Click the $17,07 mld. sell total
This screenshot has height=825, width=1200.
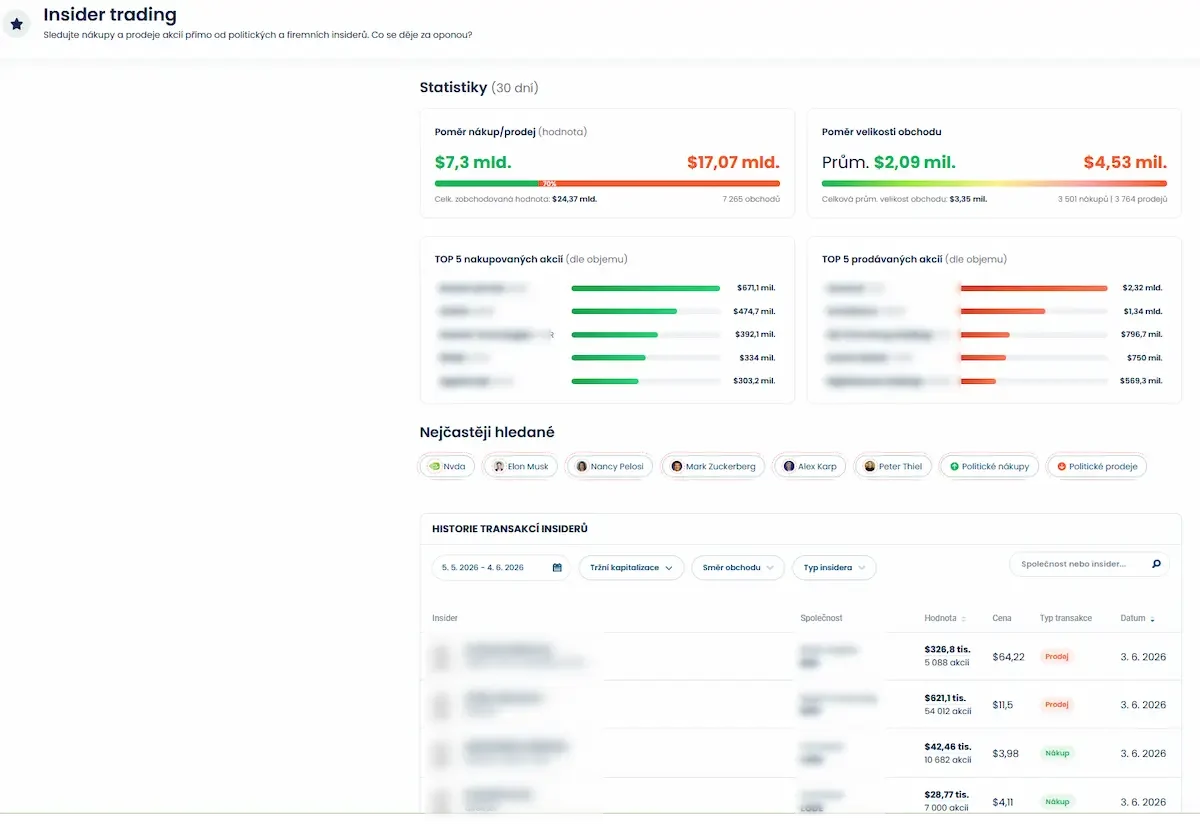point(733,162)
